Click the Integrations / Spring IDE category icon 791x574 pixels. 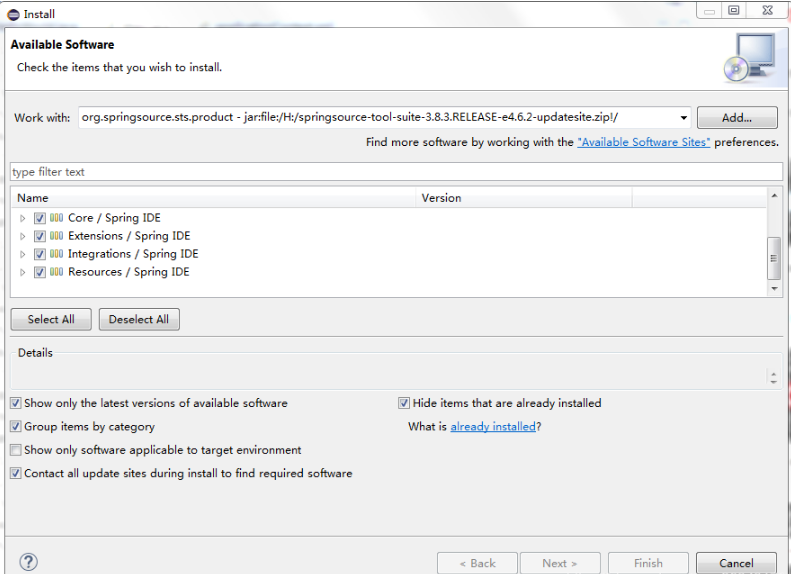point(57,254)
